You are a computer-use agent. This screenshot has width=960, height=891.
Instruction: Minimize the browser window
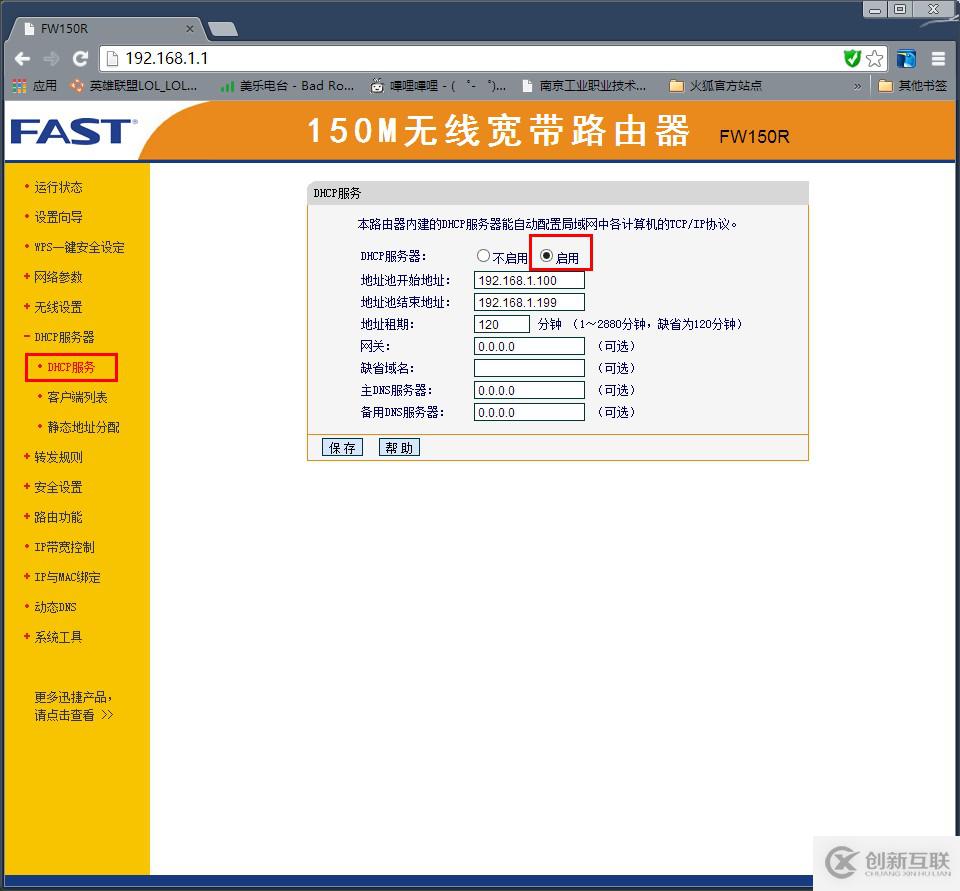coord(876,9)
